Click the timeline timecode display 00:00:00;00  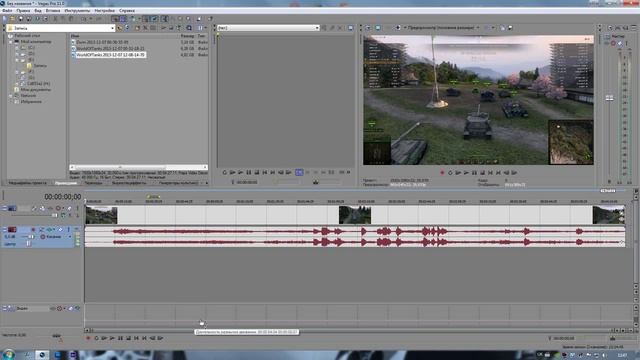point(62,197)
